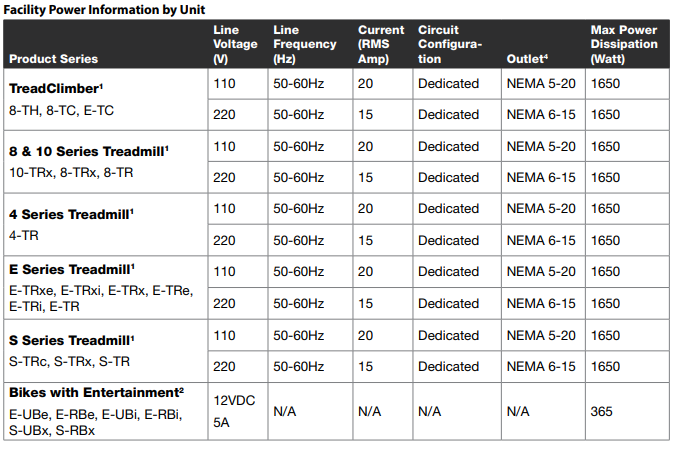Image resolution: width=681 pixels, height=451 pixels.
Task: Click the Current (RMS Amp) header
Action: click(381, 44)
